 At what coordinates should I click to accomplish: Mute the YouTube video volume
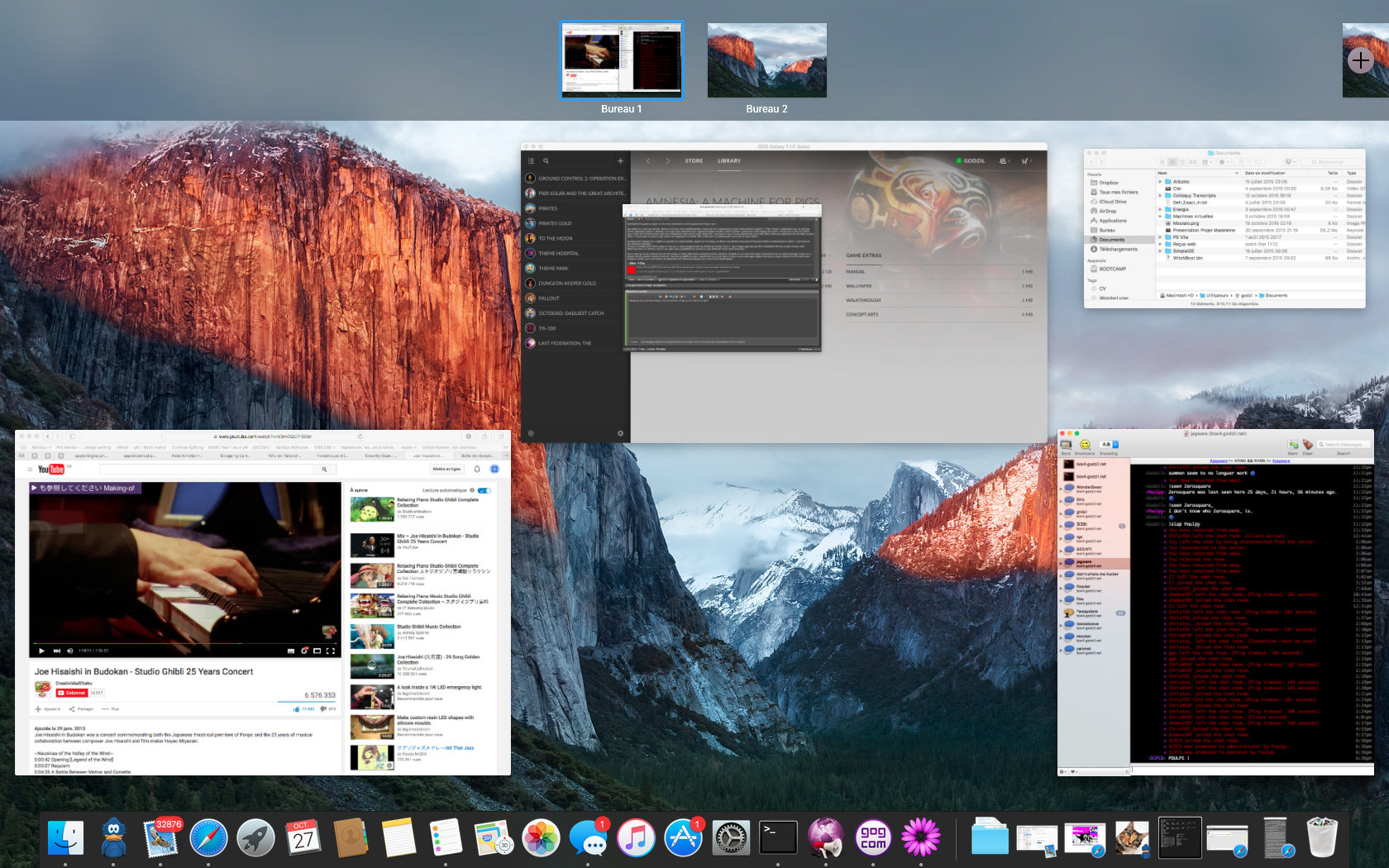tap(69, 651)
